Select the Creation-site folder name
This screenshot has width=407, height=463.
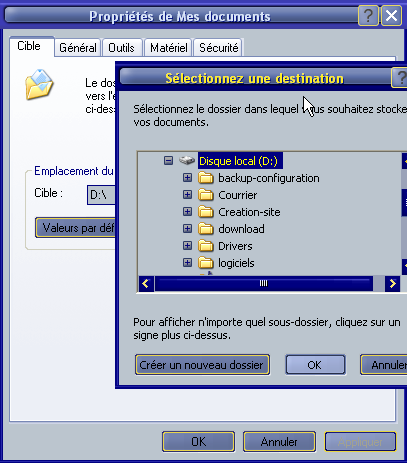[249, 212]
